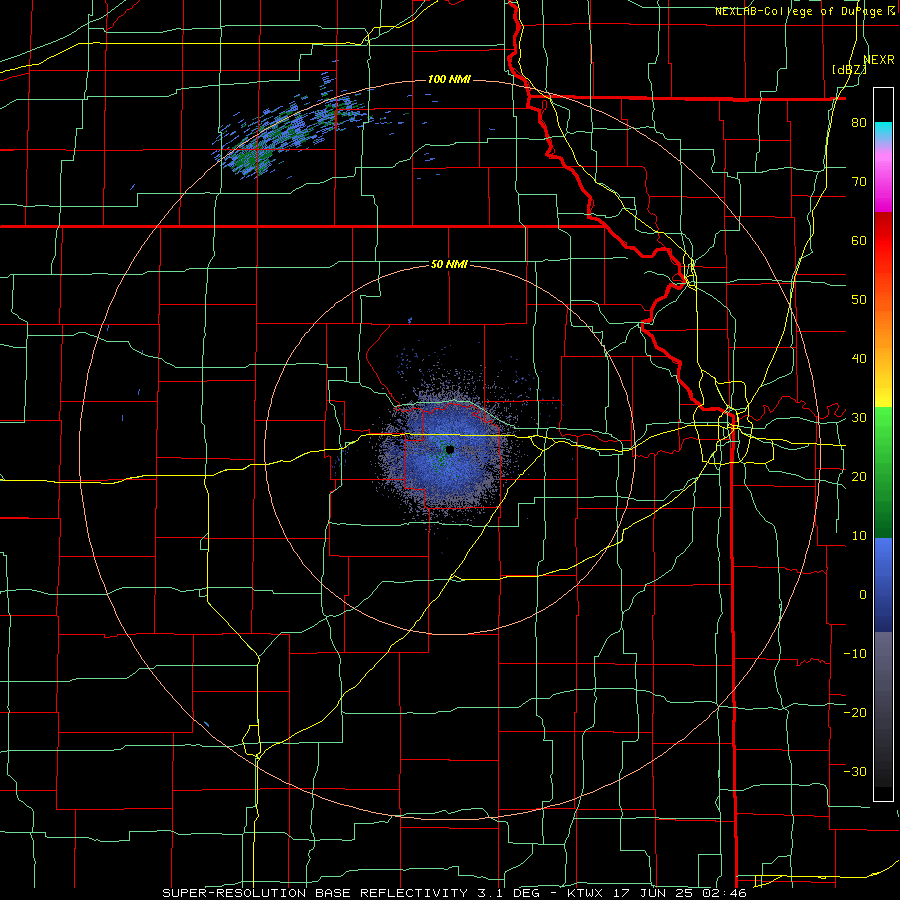
Task: Click the '40' value on the dBZ scale
Action: pyautogui.click(x=859, y=359)
